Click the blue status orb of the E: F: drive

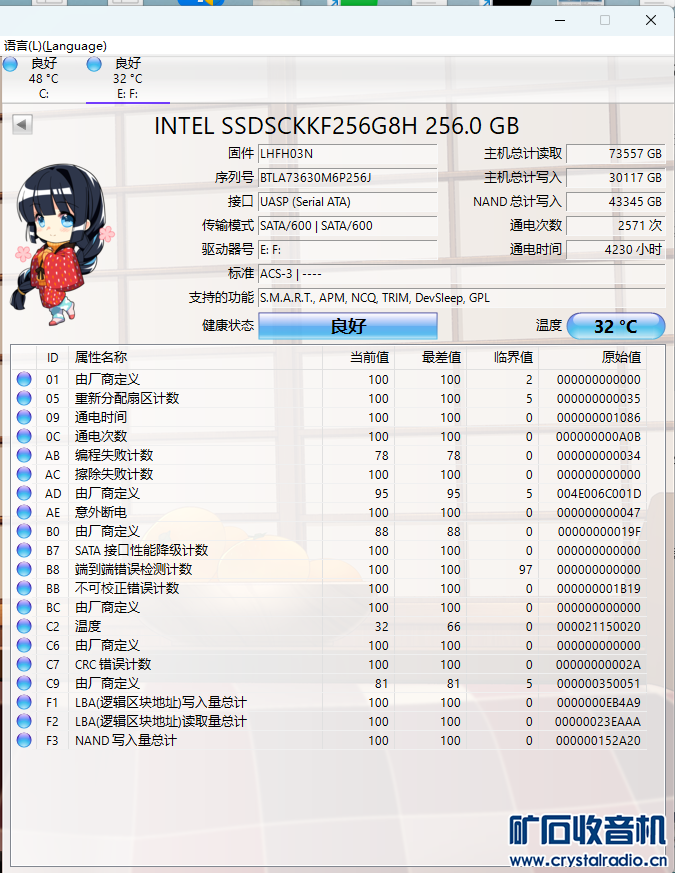(x=94, y=65)
